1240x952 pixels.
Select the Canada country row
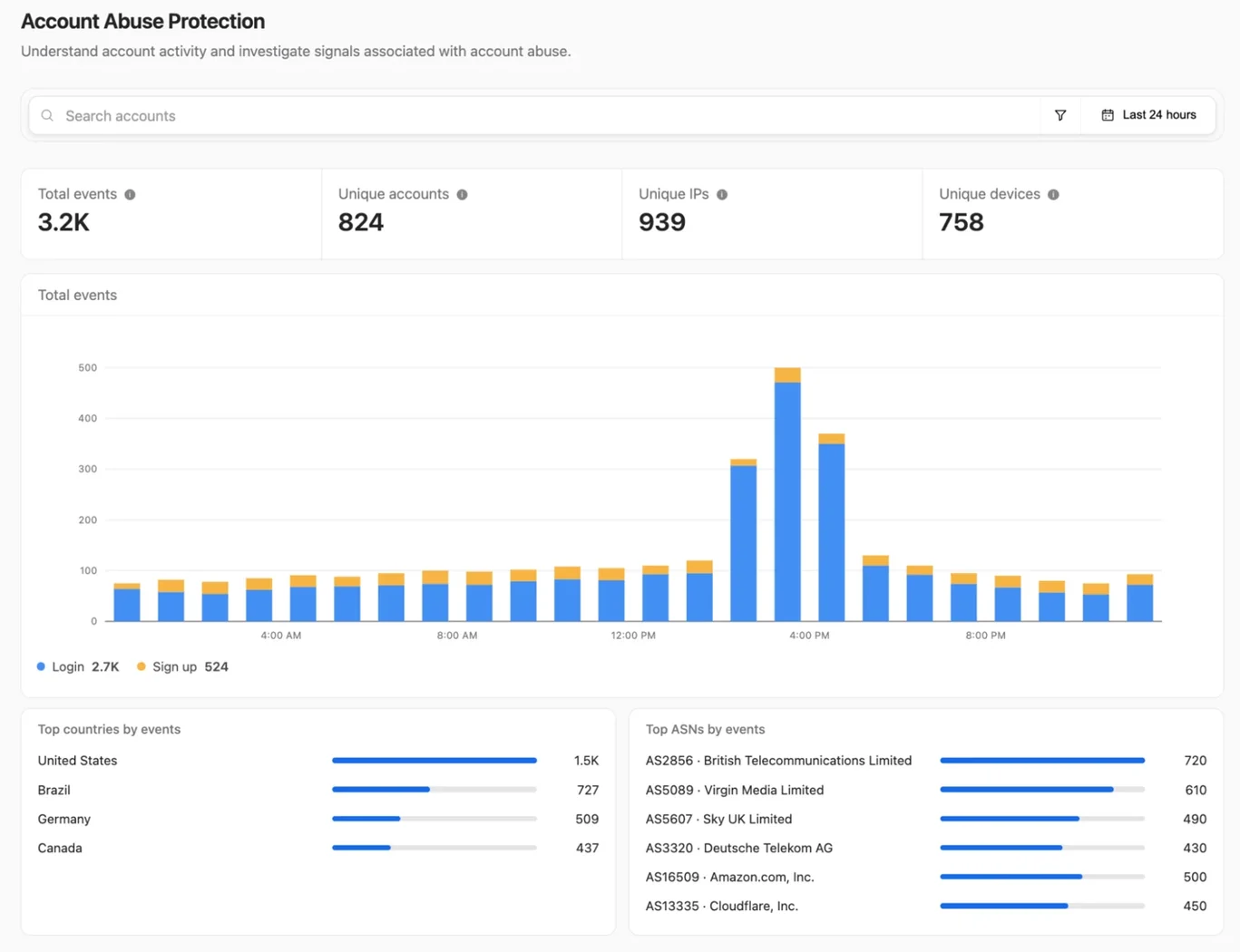(318, 848)
